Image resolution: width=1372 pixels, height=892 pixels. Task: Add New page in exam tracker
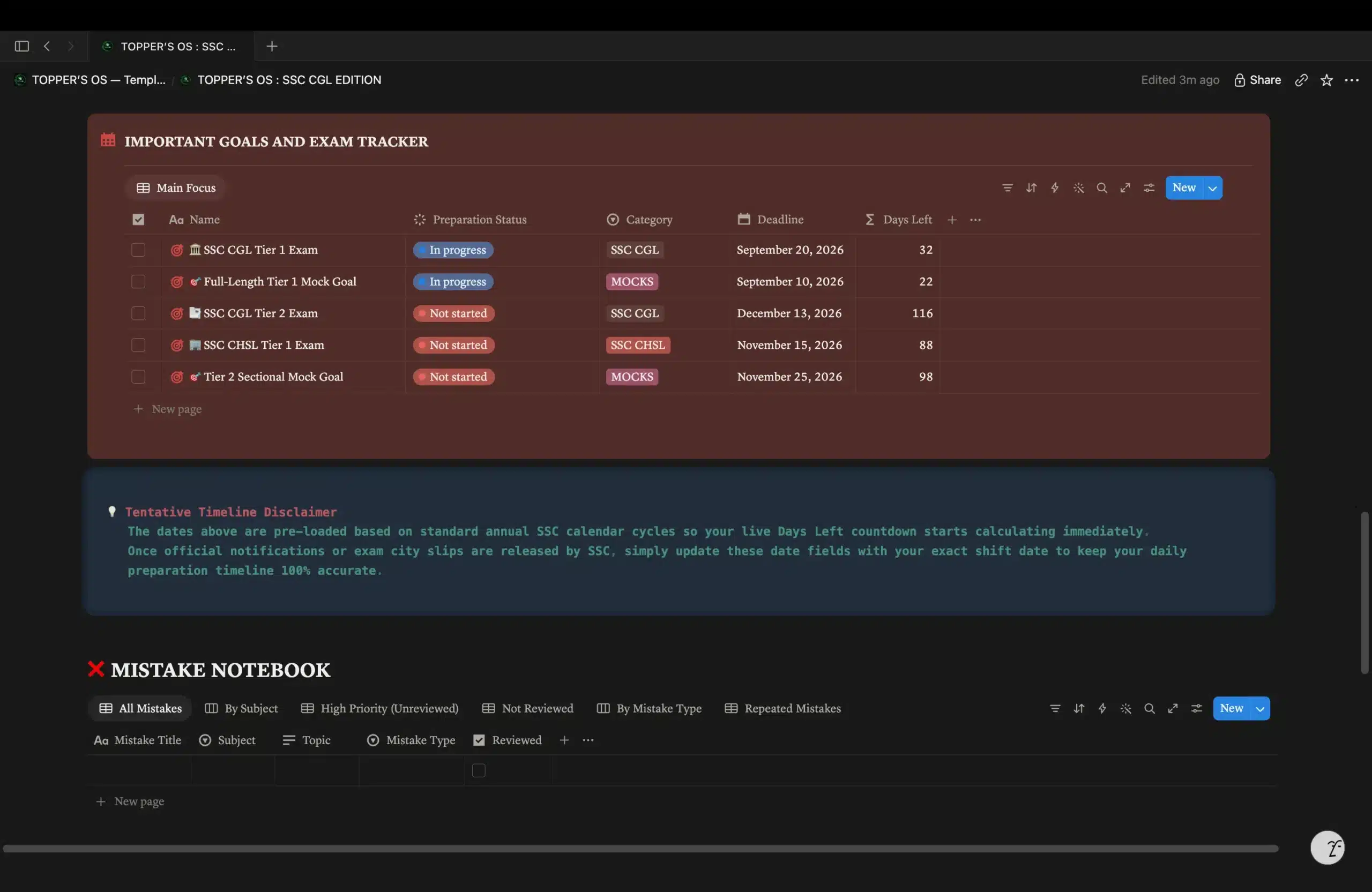click(x=168, y=409)
